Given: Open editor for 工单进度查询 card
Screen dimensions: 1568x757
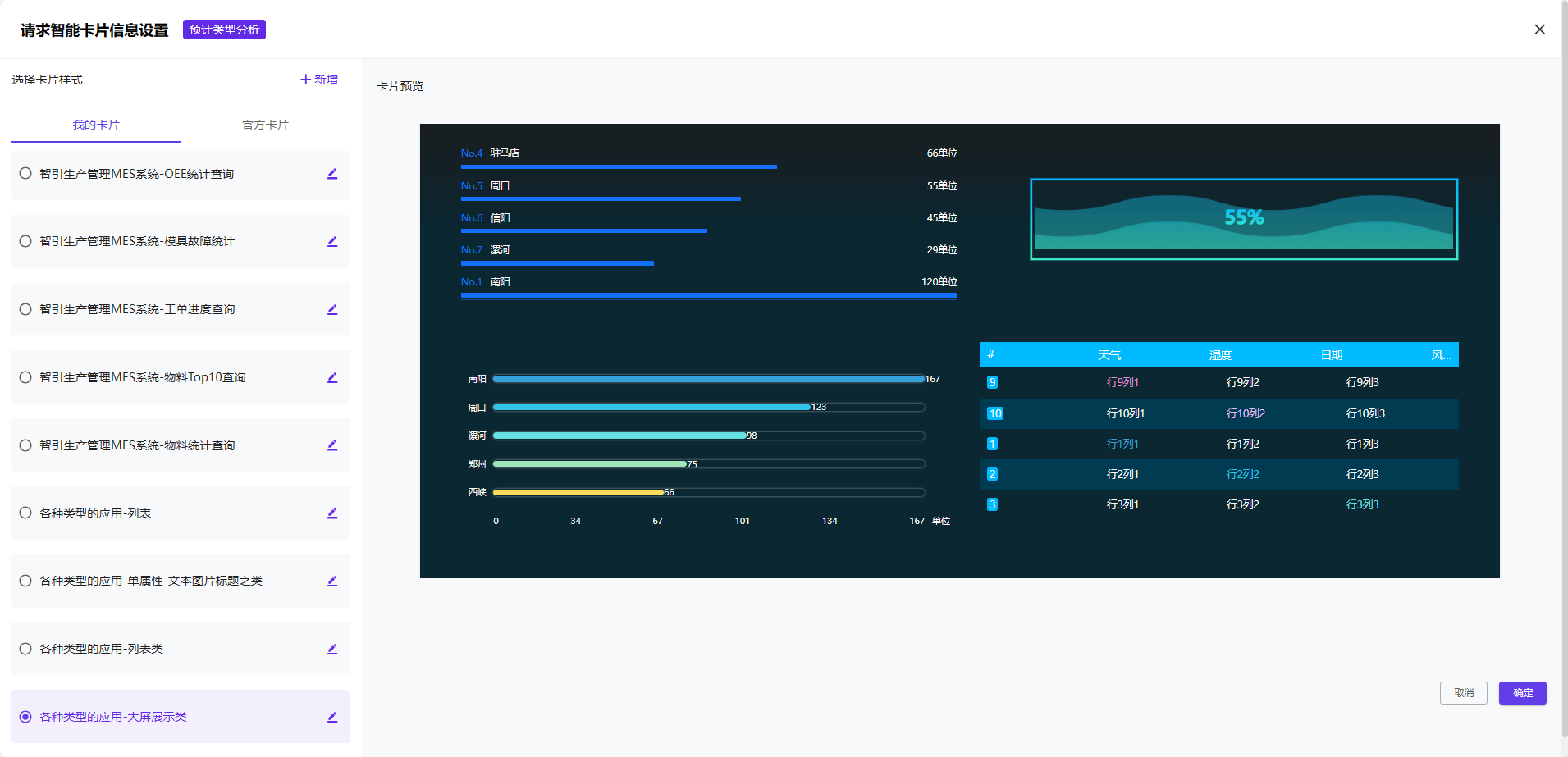Looking at the screenshot, I should pos(332,310).
